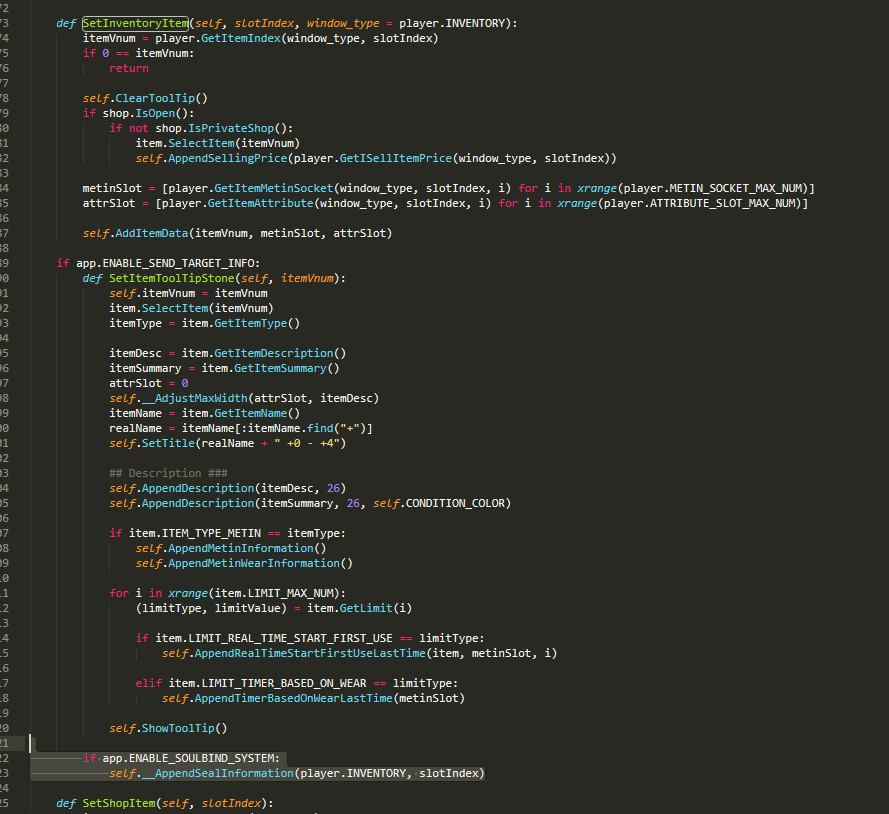Click 'item.SelectItem(itemVnum)' under IsPrivateShop

click(218, 143)
